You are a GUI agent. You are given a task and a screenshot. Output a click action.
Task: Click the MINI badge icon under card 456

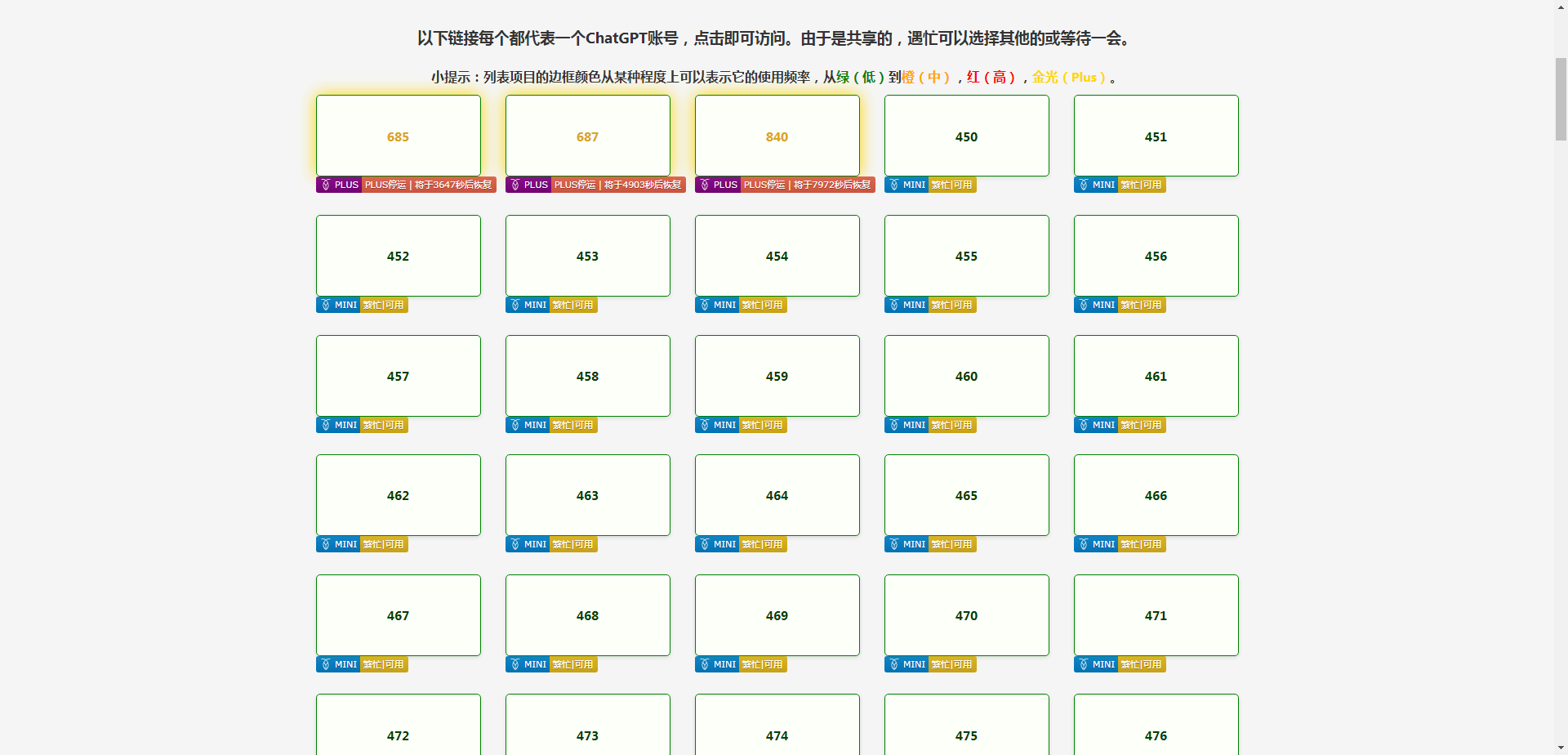1084,305
